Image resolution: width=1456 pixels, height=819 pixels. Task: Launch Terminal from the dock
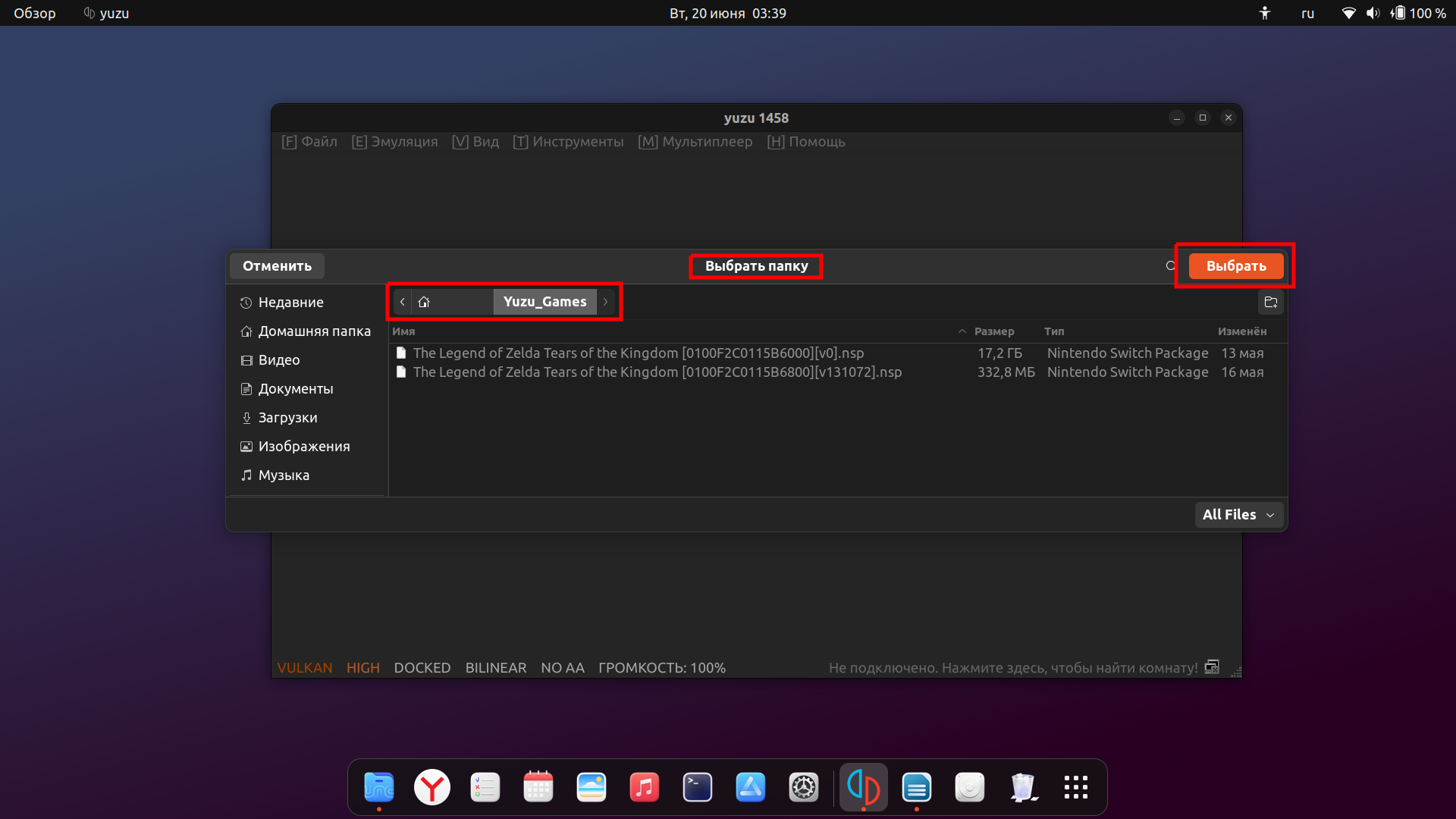point(697,787)
